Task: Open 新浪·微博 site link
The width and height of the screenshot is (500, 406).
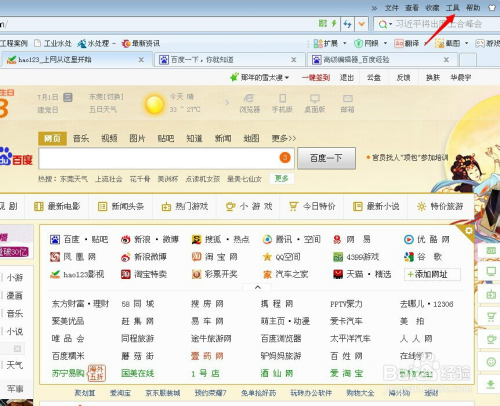Action: coord(150,239)
